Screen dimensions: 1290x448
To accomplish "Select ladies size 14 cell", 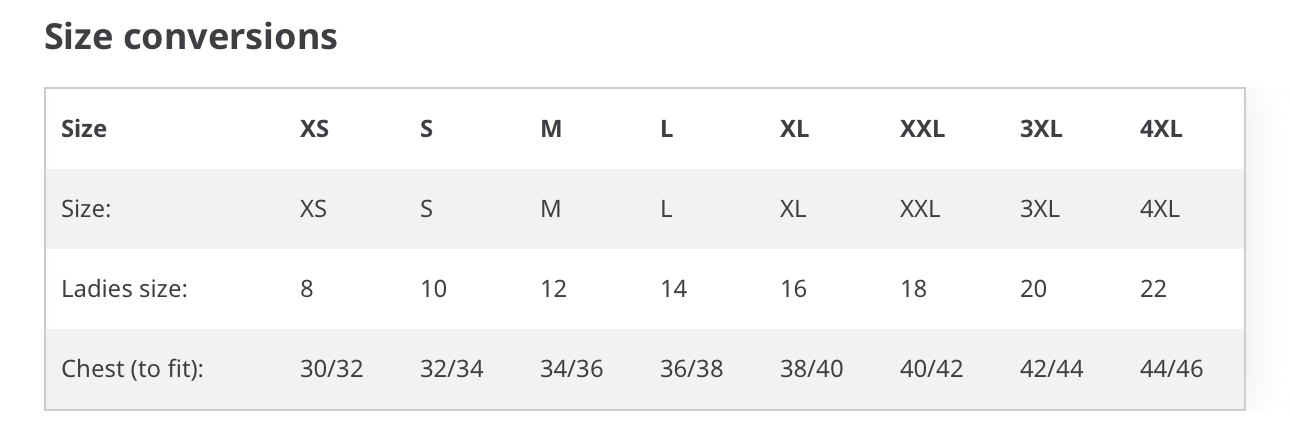I will 674,289.
